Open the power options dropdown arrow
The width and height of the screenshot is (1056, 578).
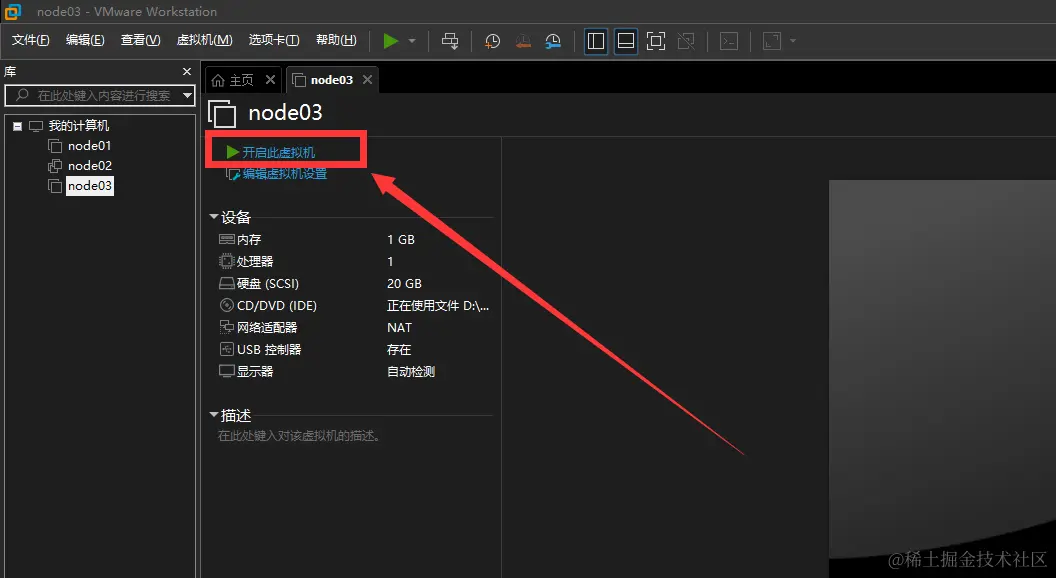pyautogui.click(x=412, y=41)
